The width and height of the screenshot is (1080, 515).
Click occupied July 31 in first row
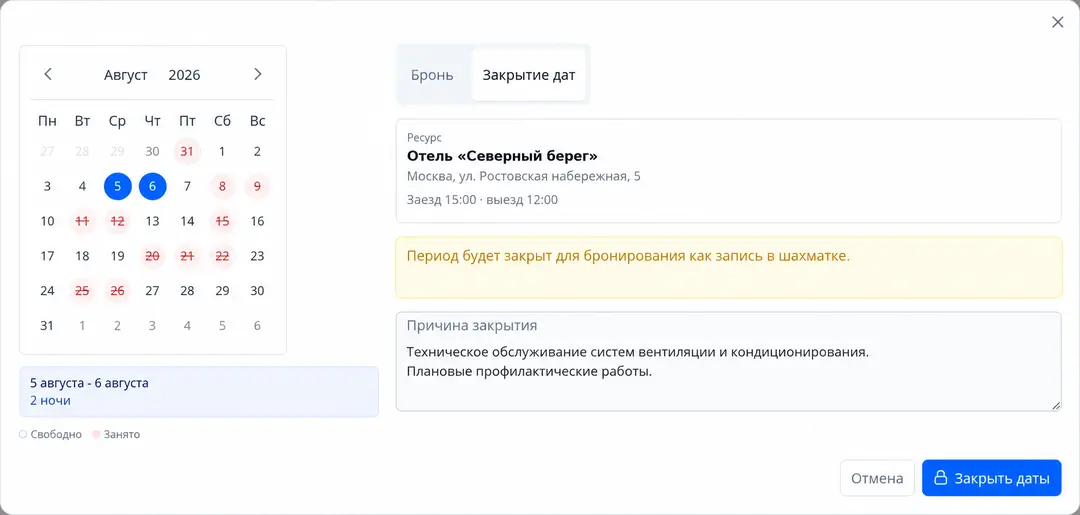pos(187,151)
